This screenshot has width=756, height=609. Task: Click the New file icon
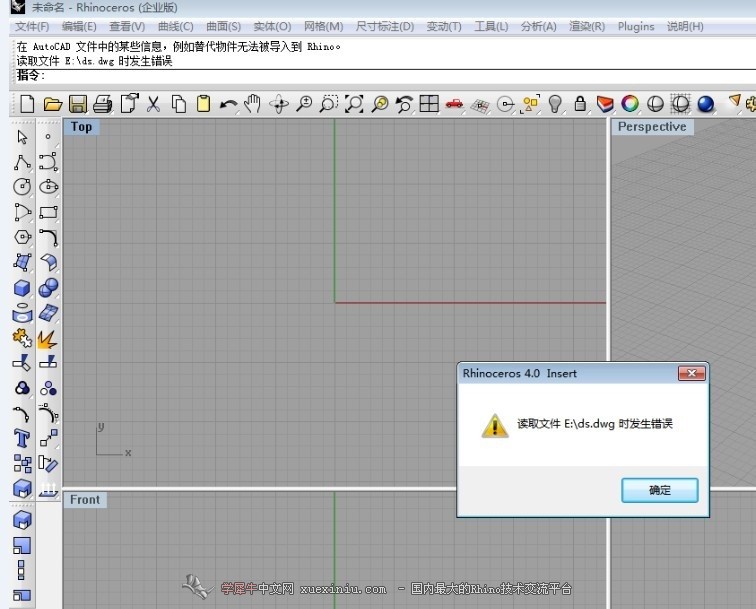(27, 104)
